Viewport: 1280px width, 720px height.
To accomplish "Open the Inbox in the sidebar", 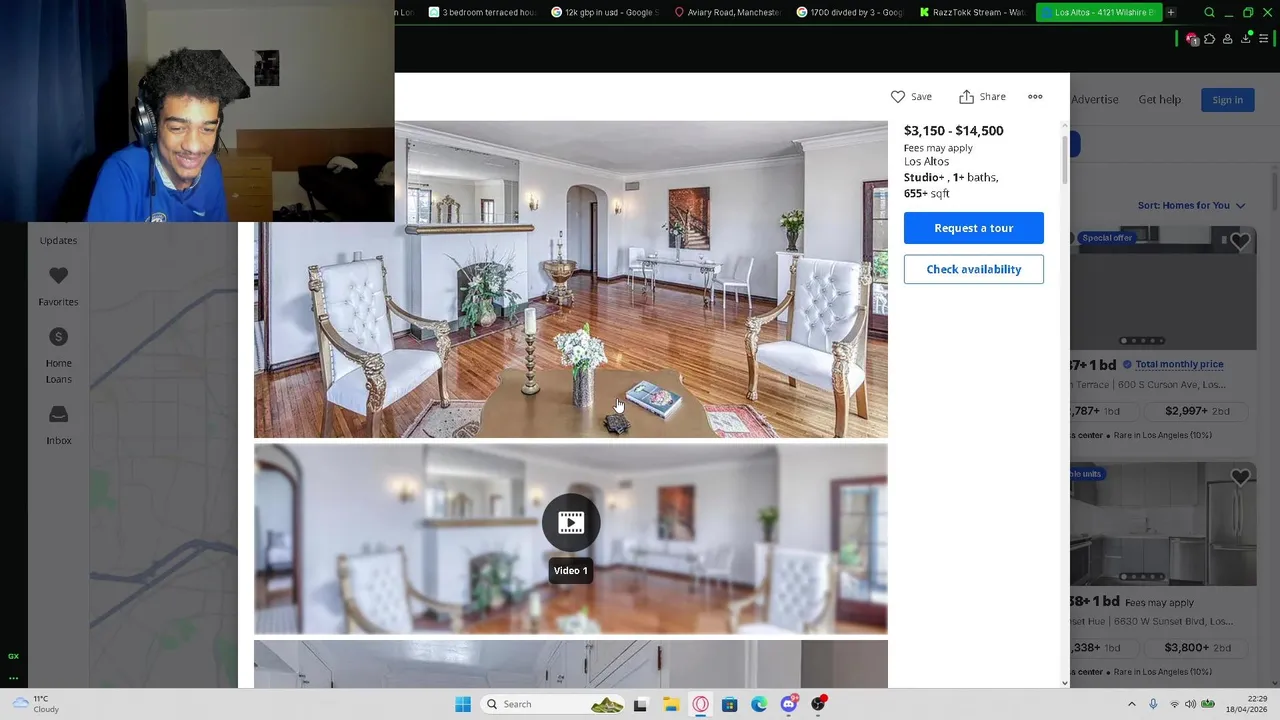I will pyautogui.click(x=58, y=425).
